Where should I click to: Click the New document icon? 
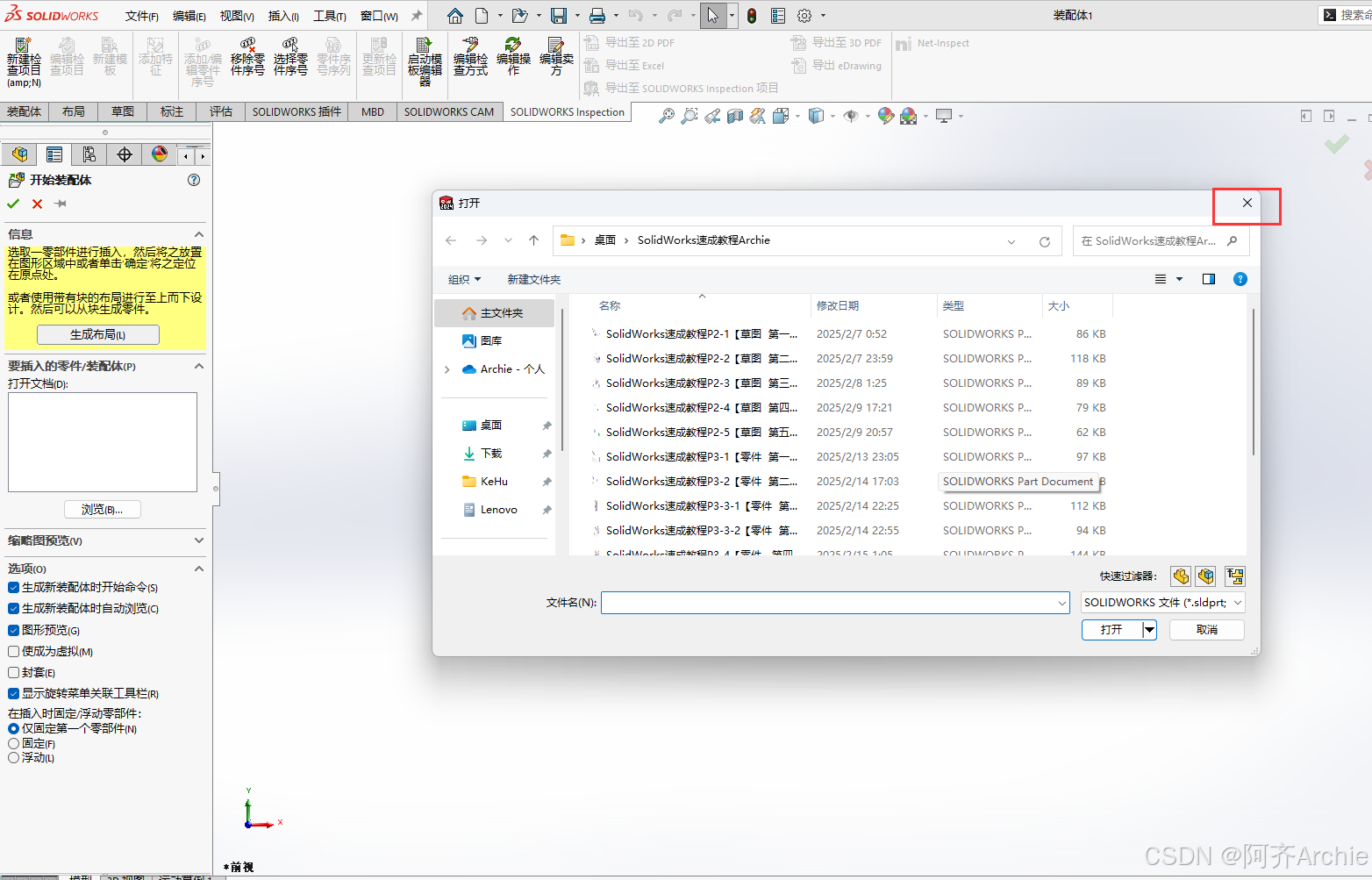[x=482, y=16]
